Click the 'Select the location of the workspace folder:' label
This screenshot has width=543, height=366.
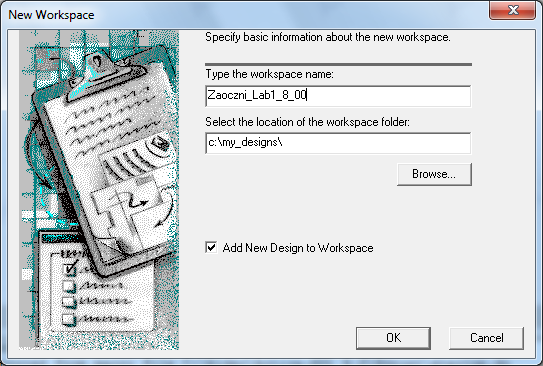[x=308, y=122]
